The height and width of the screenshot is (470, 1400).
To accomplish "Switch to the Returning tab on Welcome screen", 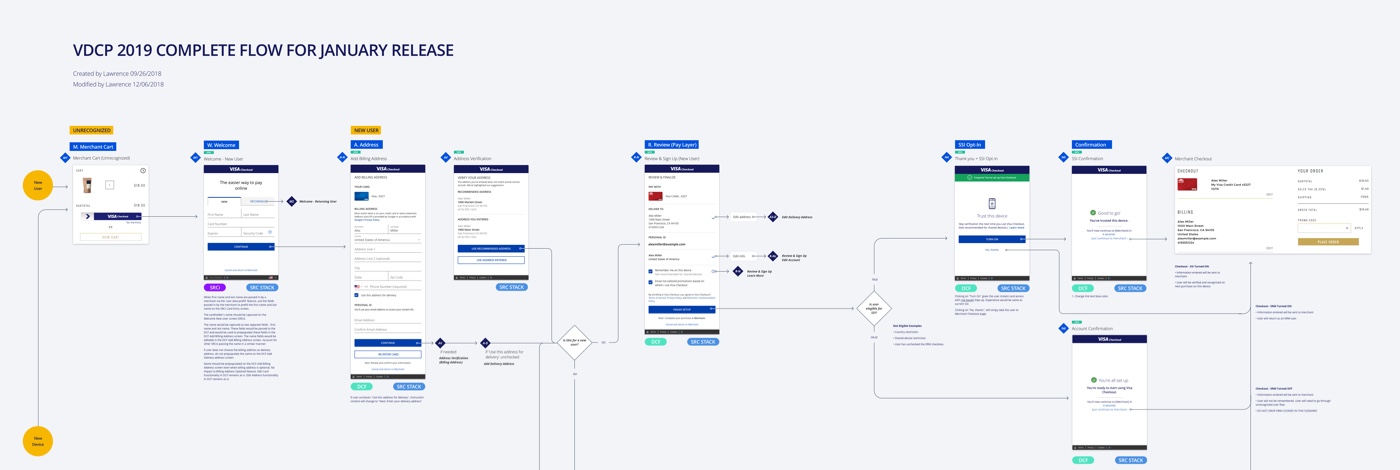I will pyautogui.click(x=258, y=201).
